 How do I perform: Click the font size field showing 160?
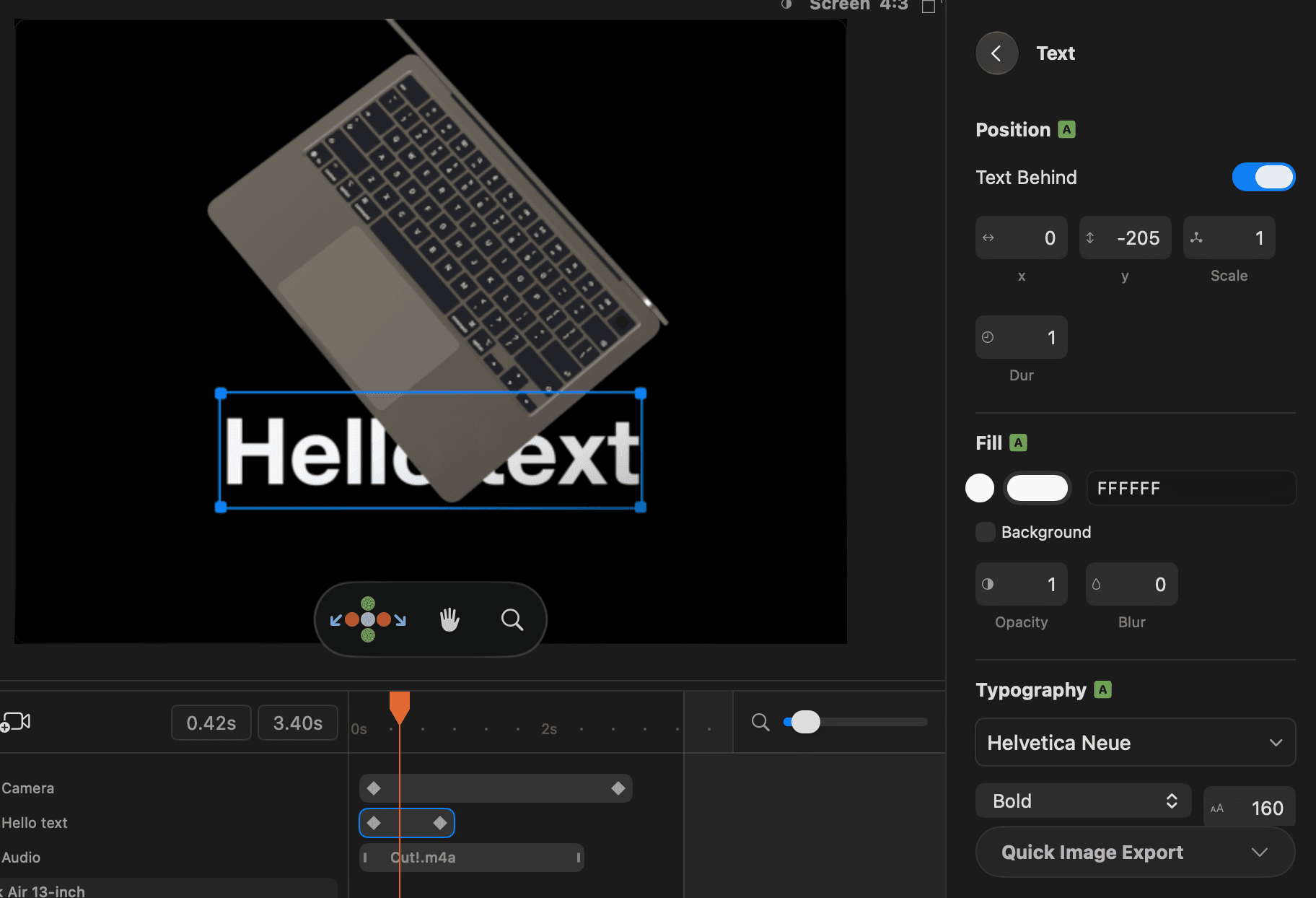click(1249, 807)
